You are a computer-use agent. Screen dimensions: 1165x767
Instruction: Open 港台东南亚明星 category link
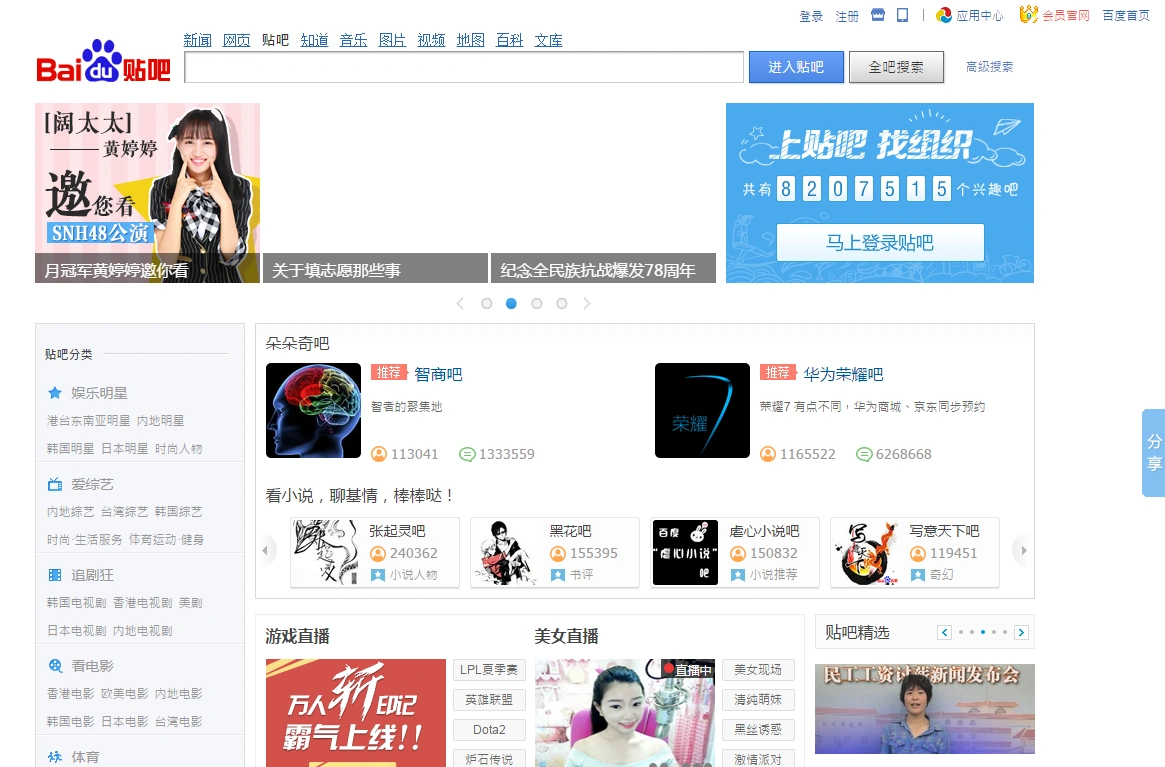pyautogui.click(x=88, y=421)
